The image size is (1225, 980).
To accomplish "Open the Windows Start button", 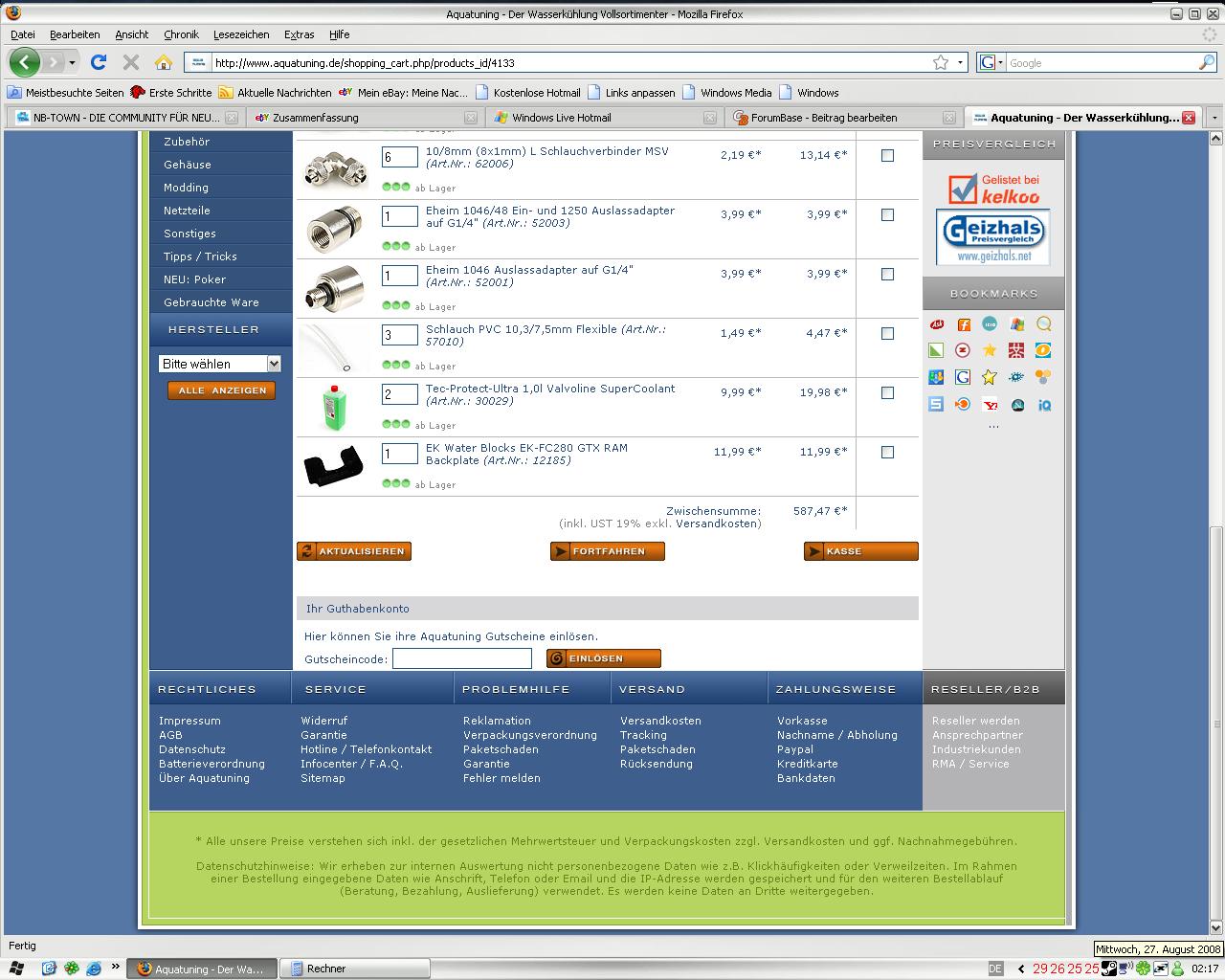I will pyautogui.click(x=17, y=969).
